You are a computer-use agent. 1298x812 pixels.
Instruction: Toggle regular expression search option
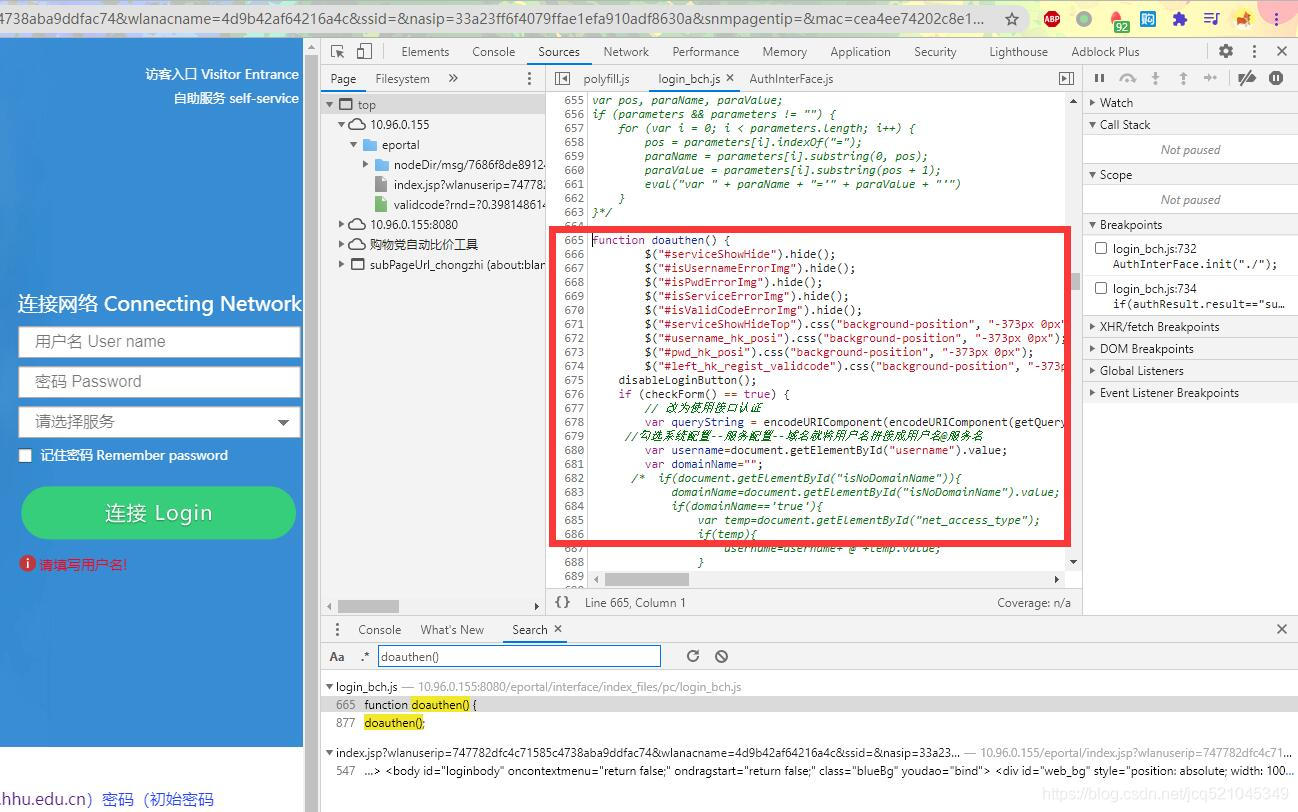click(x=365, y=656)
